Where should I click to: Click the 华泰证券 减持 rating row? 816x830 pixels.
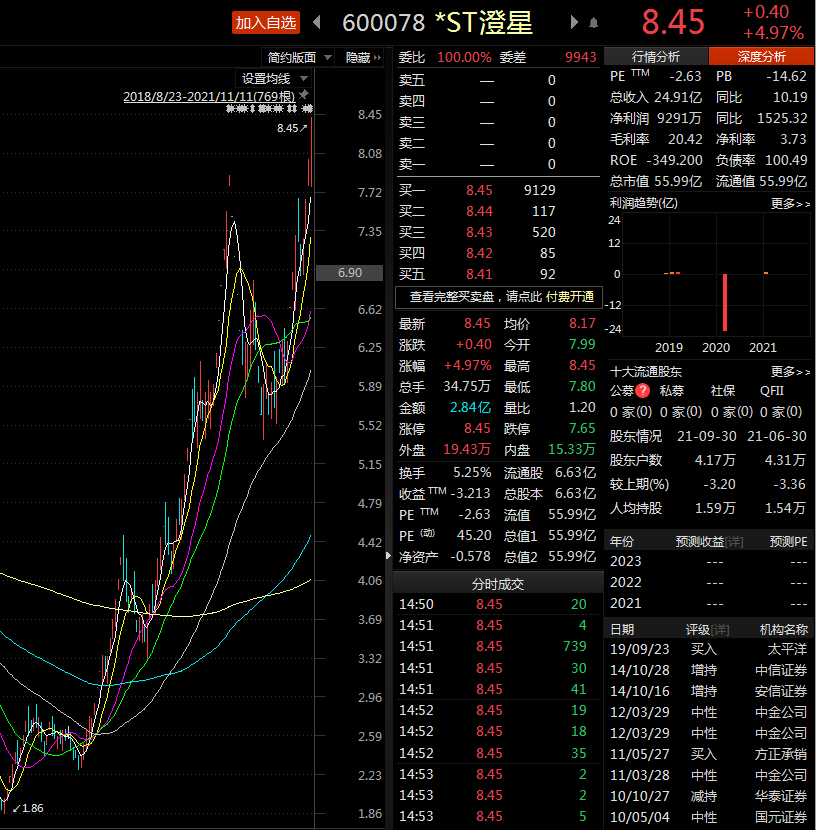click(x=709, y=796)
